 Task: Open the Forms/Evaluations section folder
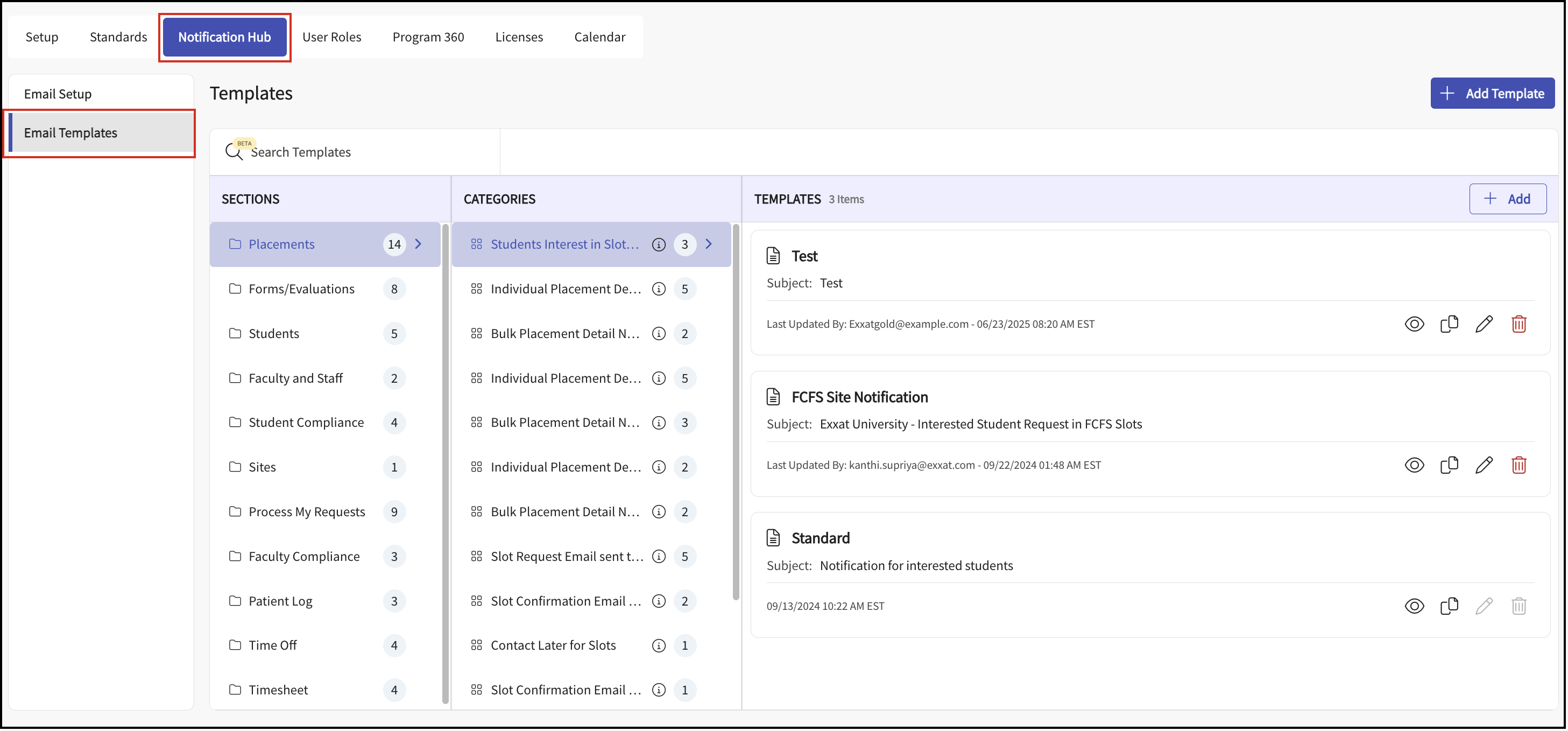[x=301, y=290]
